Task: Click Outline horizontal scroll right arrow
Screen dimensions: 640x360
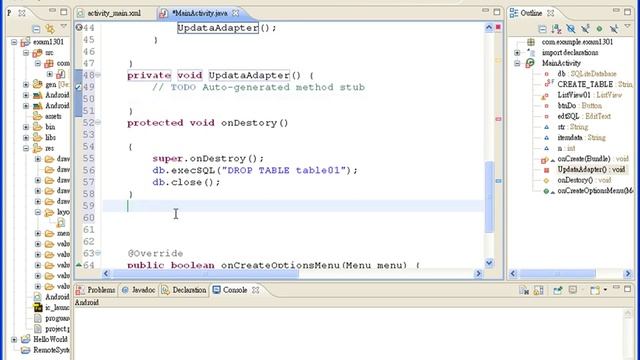Action: point(628,273)
